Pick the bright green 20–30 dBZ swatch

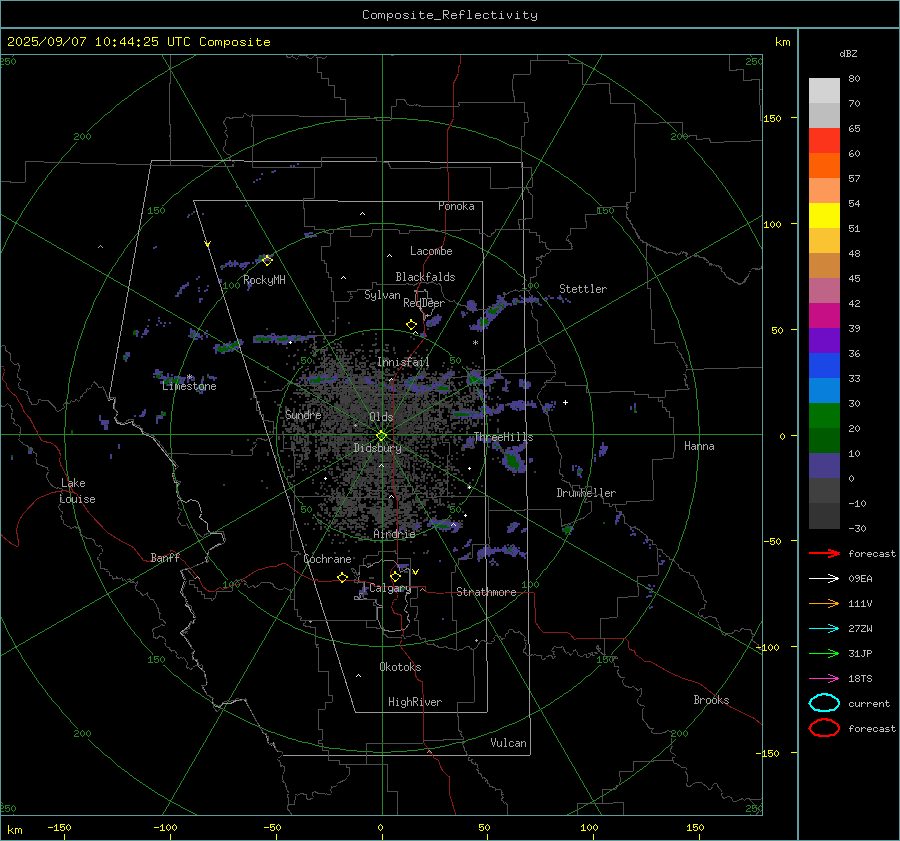824,415
